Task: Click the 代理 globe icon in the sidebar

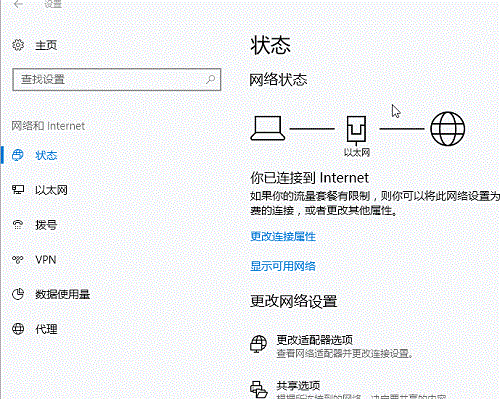Action: 18,329
